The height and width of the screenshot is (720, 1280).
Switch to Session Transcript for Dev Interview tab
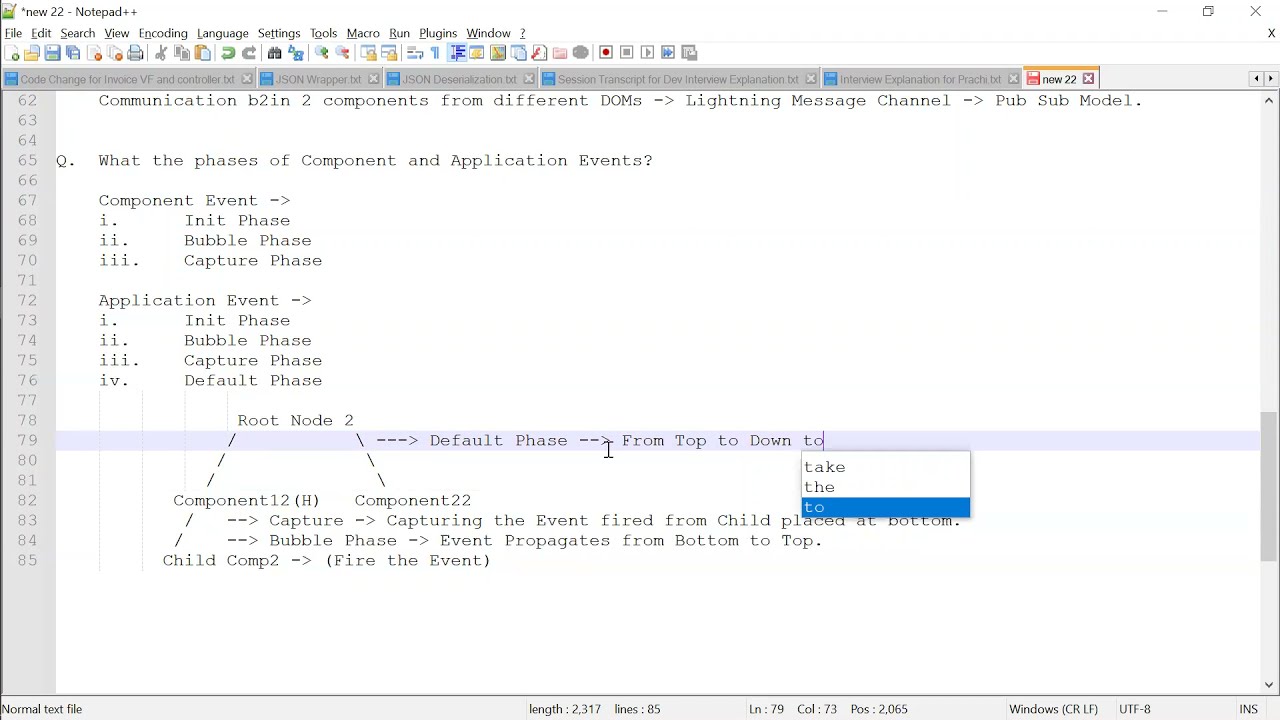678,79
